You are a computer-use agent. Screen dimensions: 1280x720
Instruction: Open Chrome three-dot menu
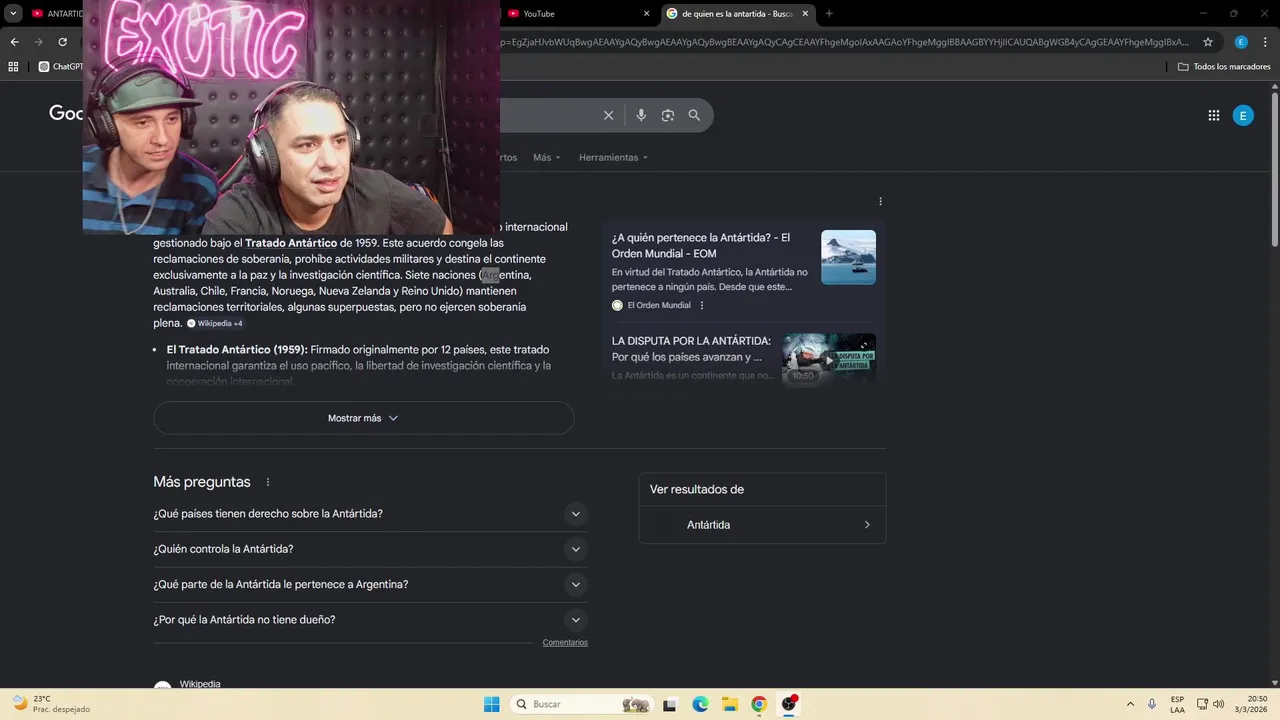1264,42
